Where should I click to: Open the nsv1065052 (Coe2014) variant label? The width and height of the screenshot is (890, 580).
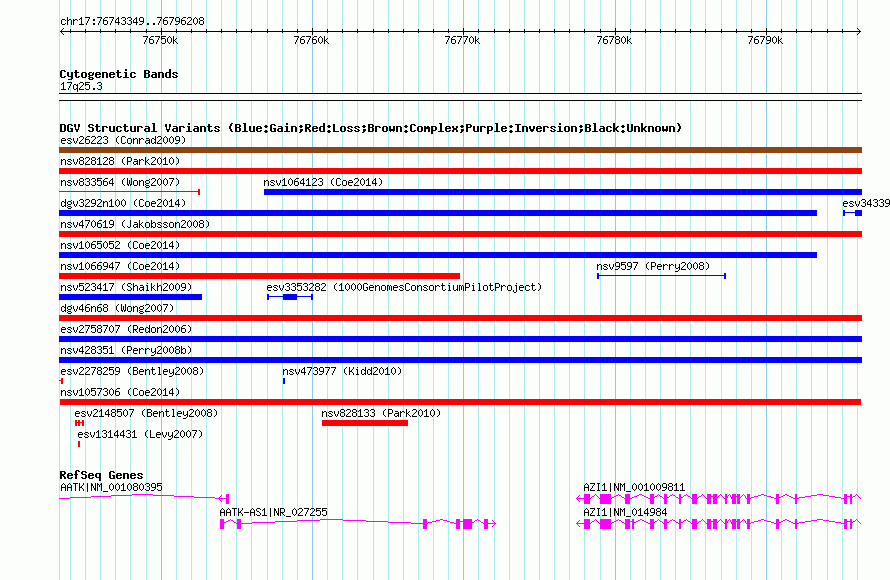[x=120, y=245]
